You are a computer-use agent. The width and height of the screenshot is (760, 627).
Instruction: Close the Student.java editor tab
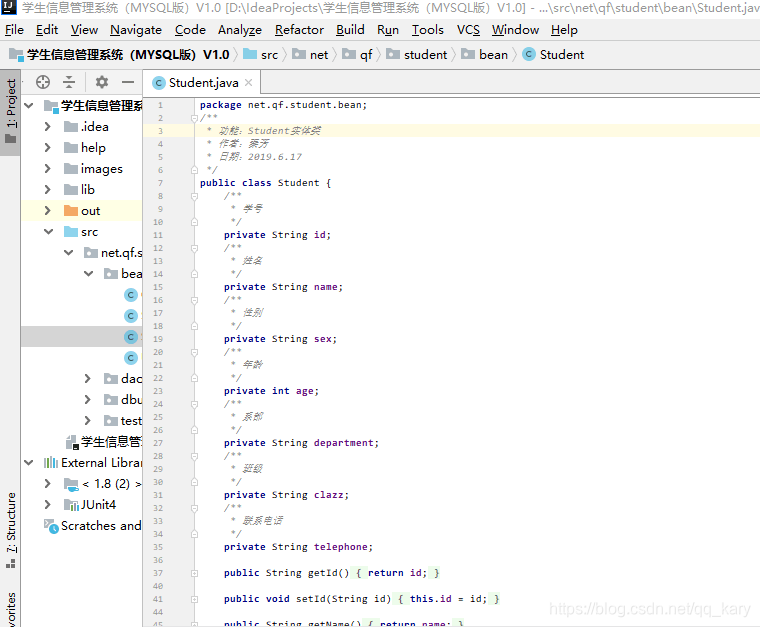point(249,83)
